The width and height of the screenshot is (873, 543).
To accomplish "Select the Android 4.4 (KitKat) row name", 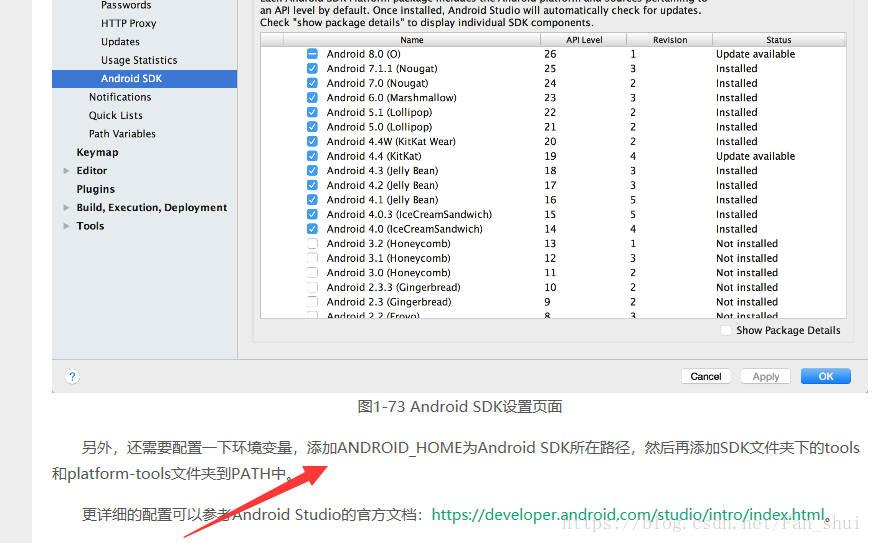I will 374,156.
